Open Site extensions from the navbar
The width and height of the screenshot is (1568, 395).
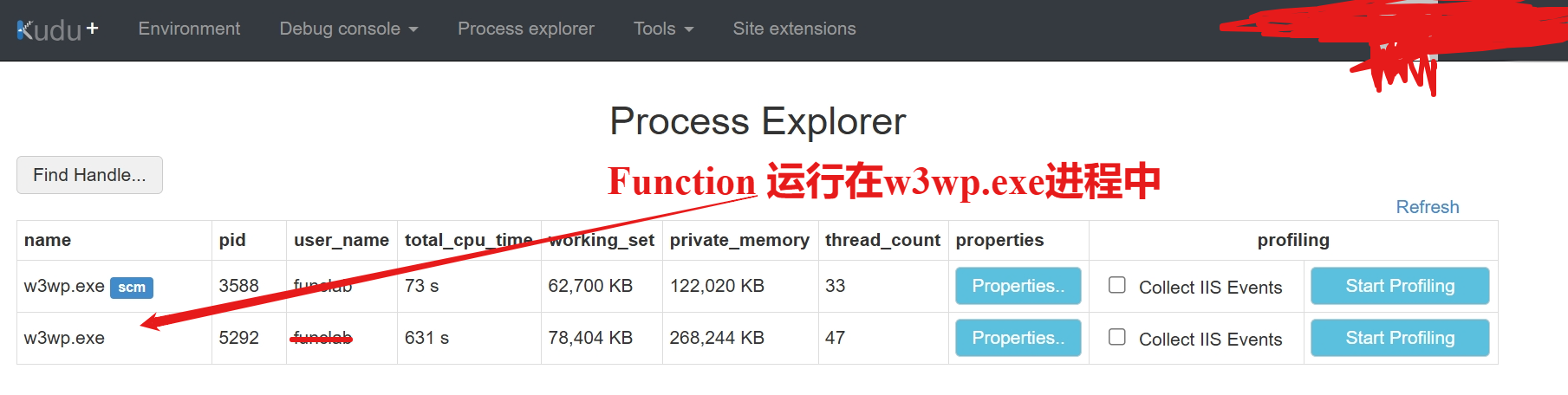[x=794, y=29]
